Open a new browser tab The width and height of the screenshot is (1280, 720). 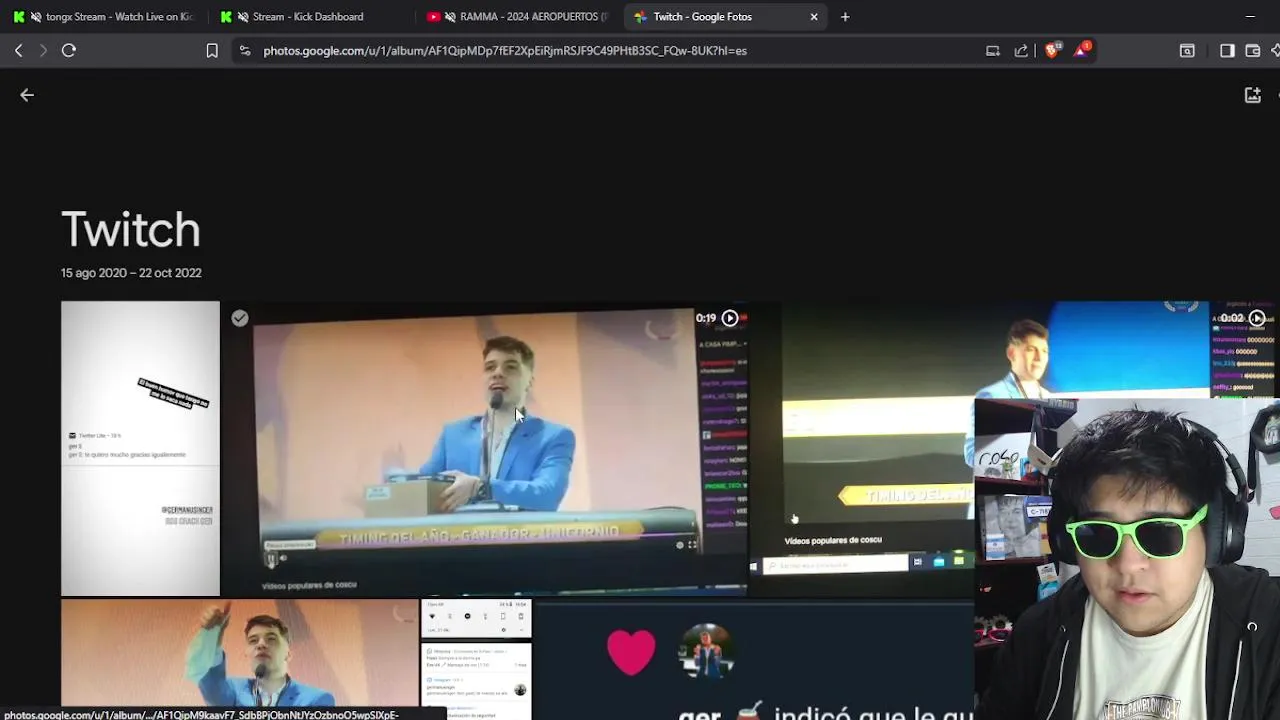tap(845, 17)
